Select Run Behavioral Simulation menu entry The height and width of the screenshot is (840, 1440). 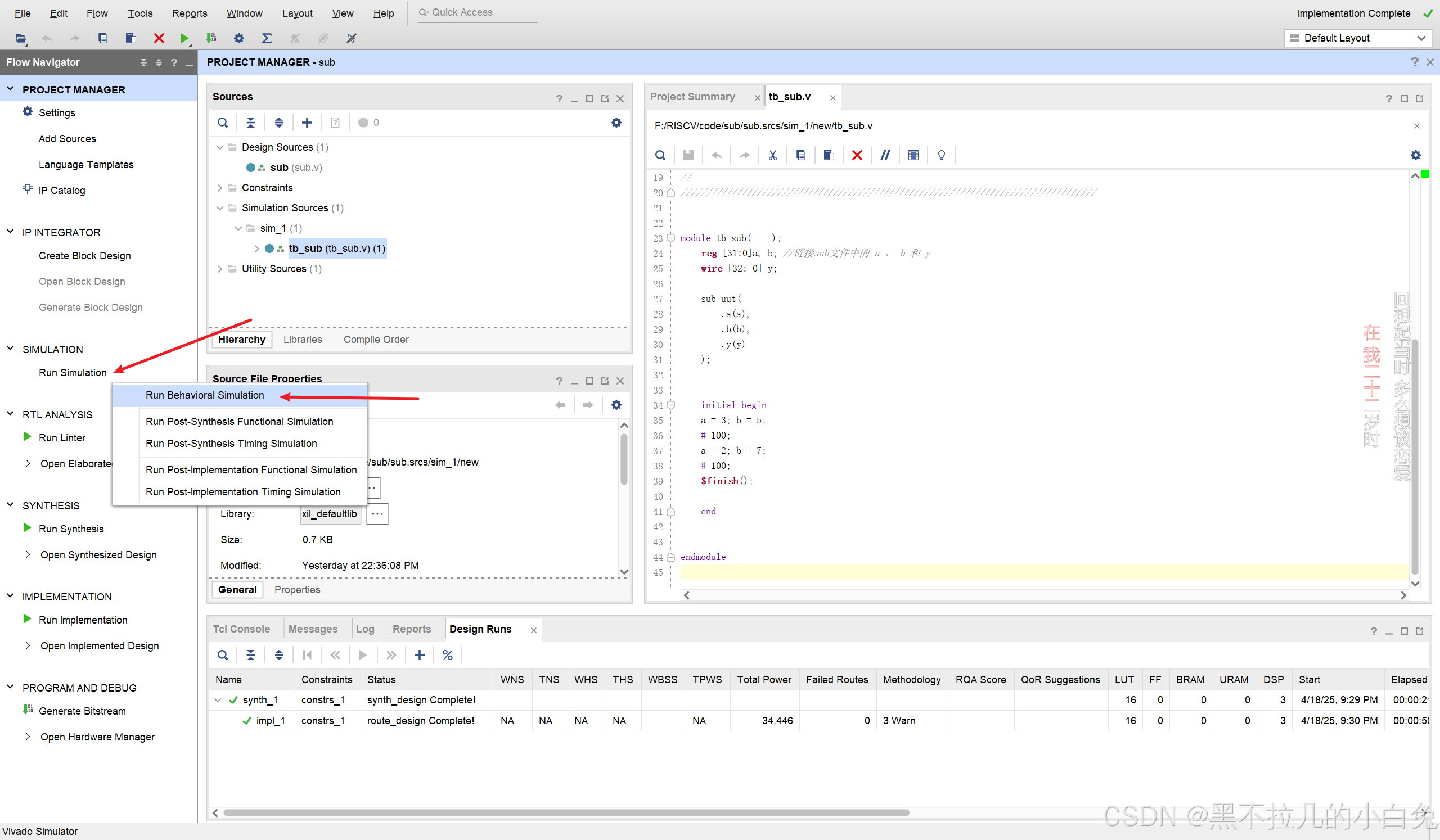pyautogui.click(x=205, y=395)
